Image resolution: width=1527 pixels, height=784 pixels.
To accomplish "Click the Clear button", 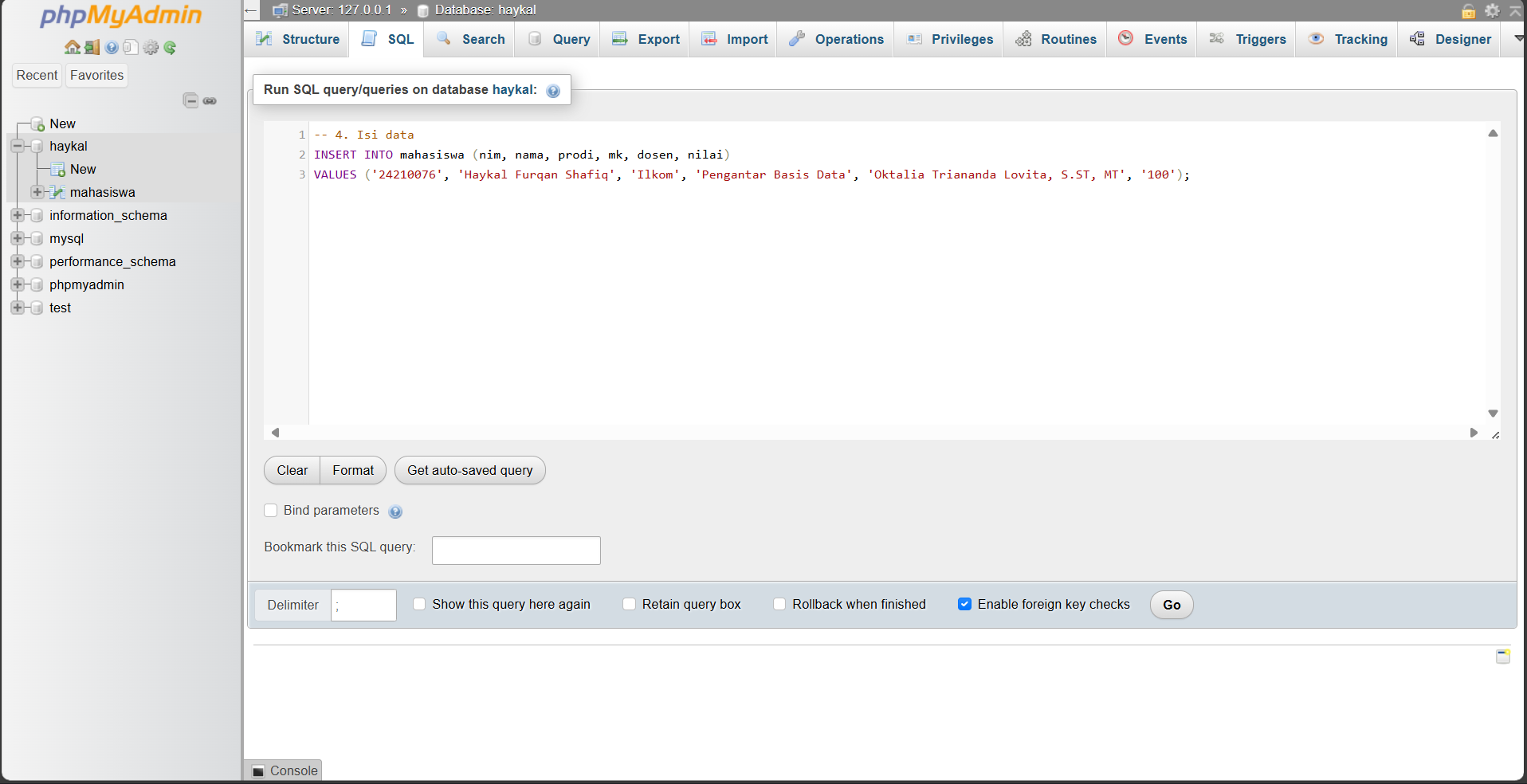I will [x=292, y=471].
